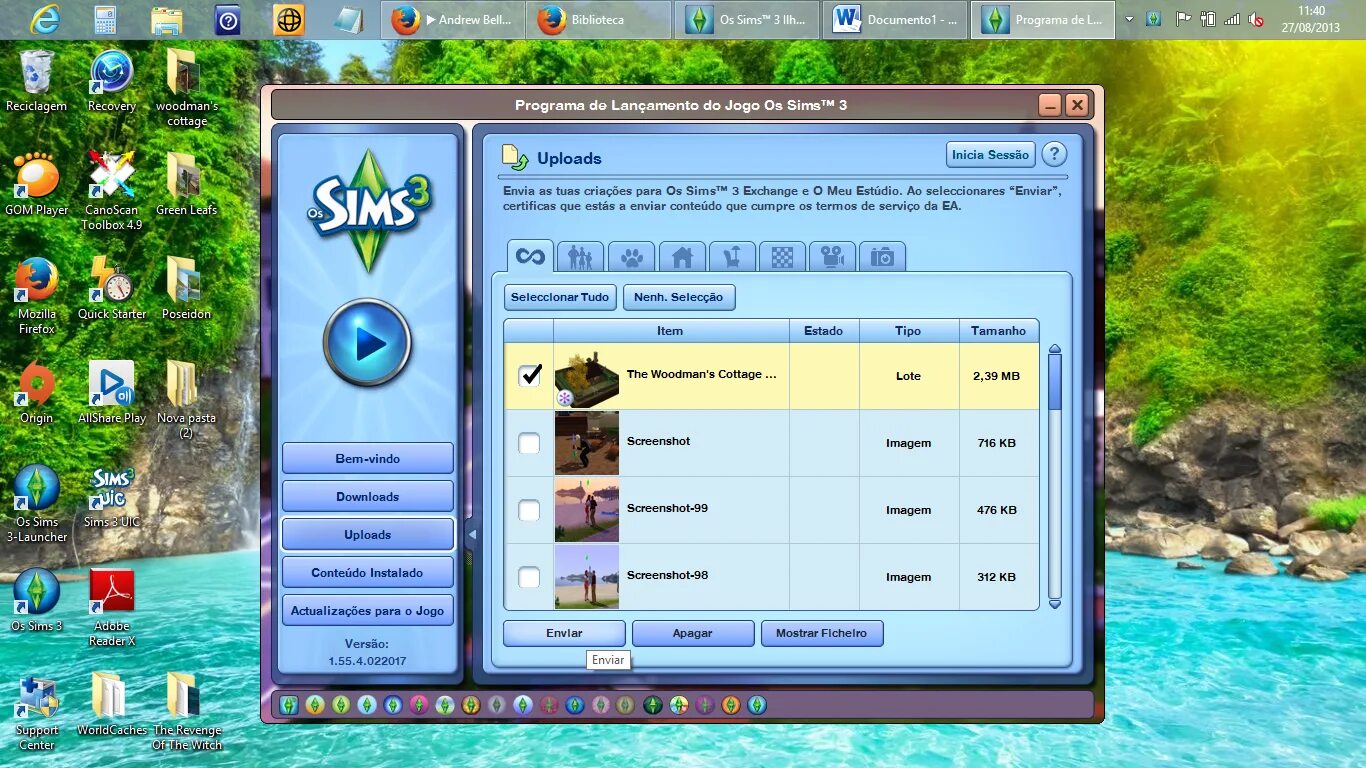Tick the Screenshot-99 checkbox
Viewport: 1366px width, 768px height.
[529, 510]
